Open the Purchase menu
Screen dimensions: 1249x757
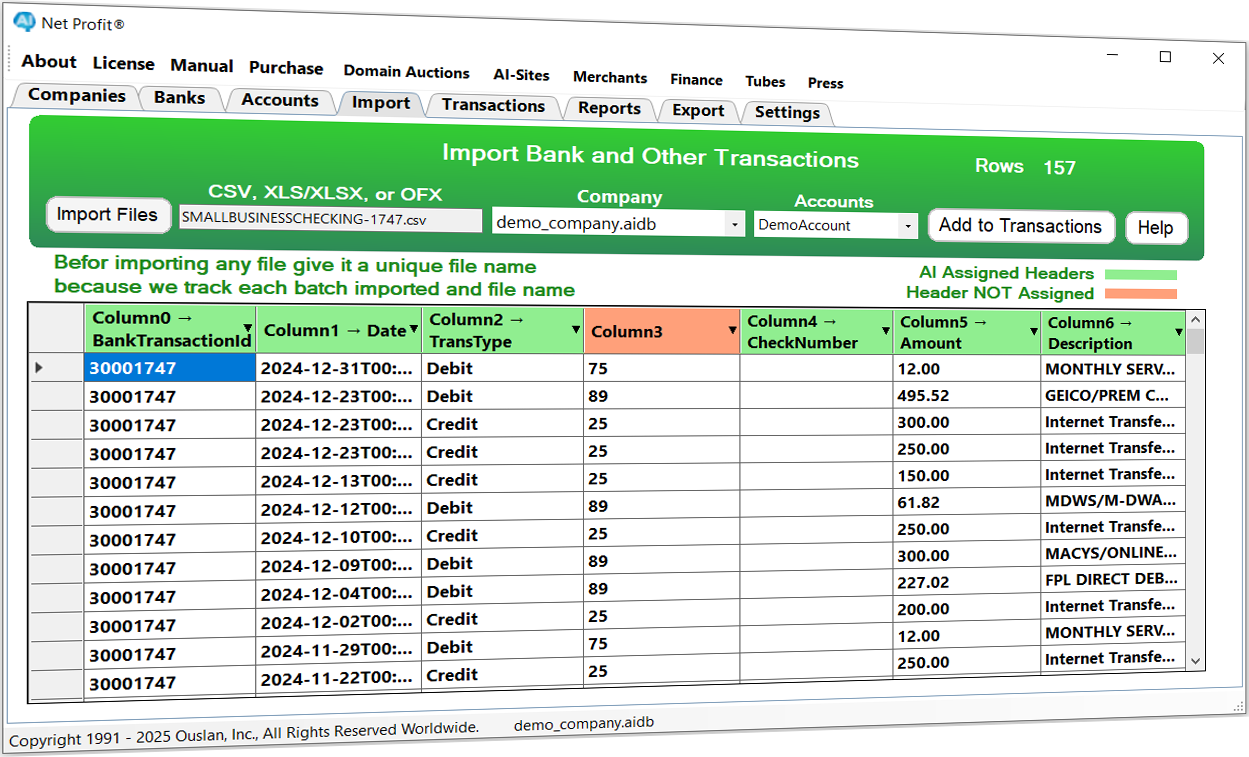(x=286, y=68)
